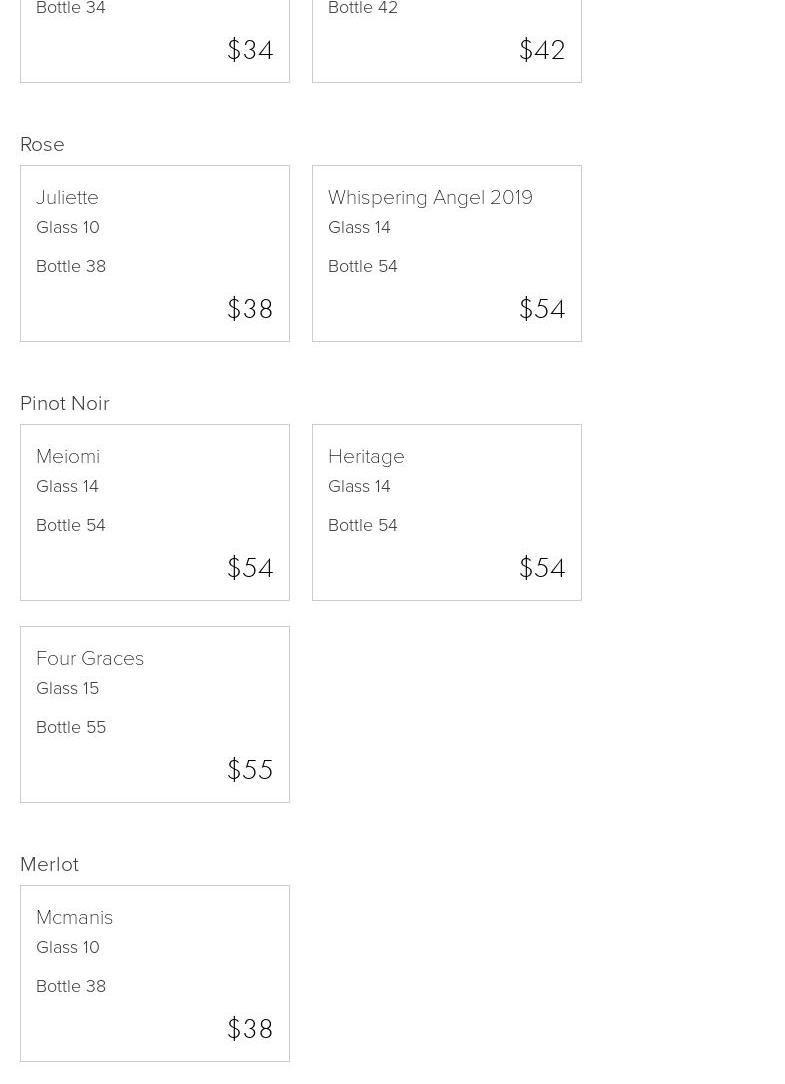Click the $38 price on Mcmanis card
This screenshot has height=1084, width=785.
[x=250, y=1029]
